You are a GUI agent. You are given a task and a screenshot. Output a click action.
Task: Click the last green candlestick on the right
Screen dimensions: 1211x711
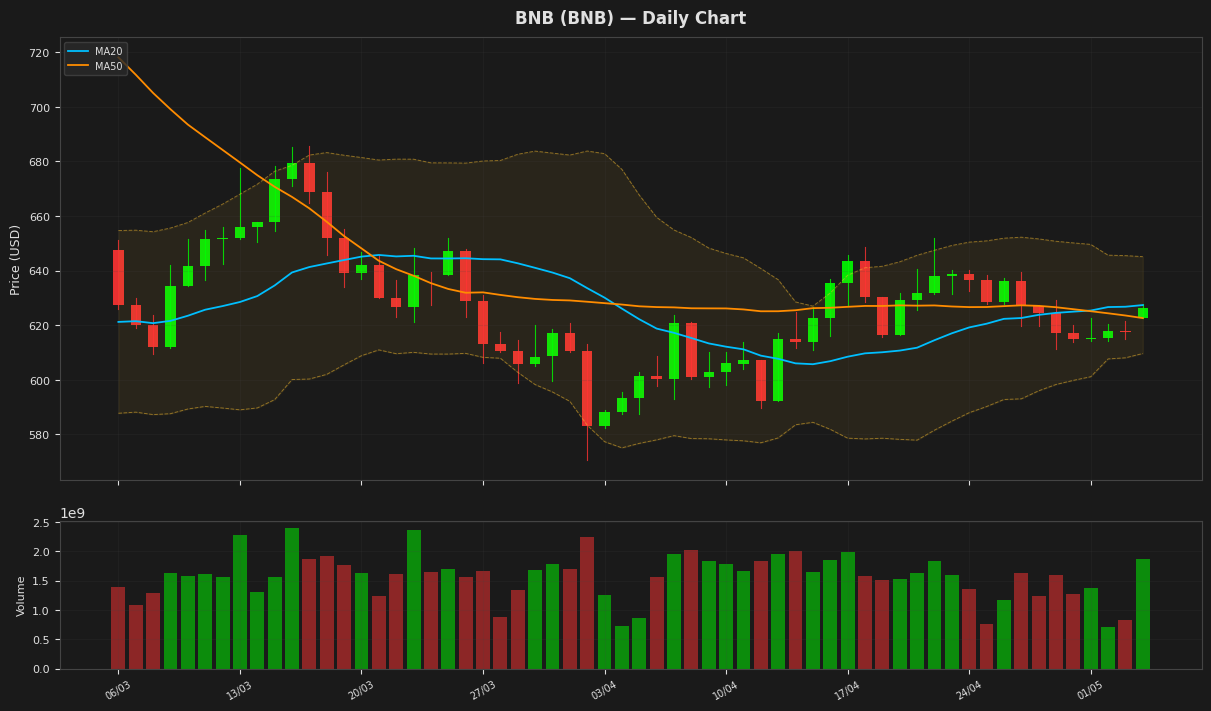point(1143,313)
